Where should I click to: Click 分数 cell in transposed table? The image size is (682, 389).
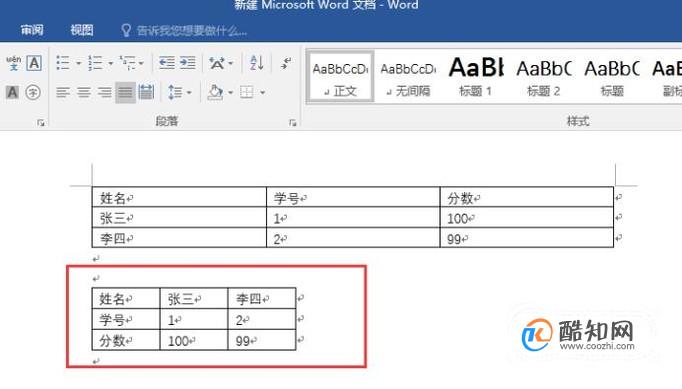[x=126, y=340]
